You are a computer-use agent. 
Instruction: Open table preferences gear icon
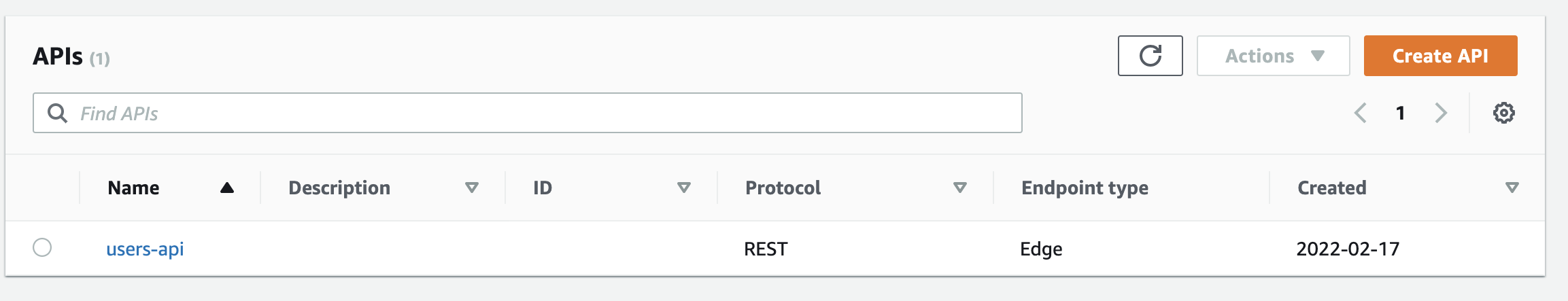(1503, 113)
